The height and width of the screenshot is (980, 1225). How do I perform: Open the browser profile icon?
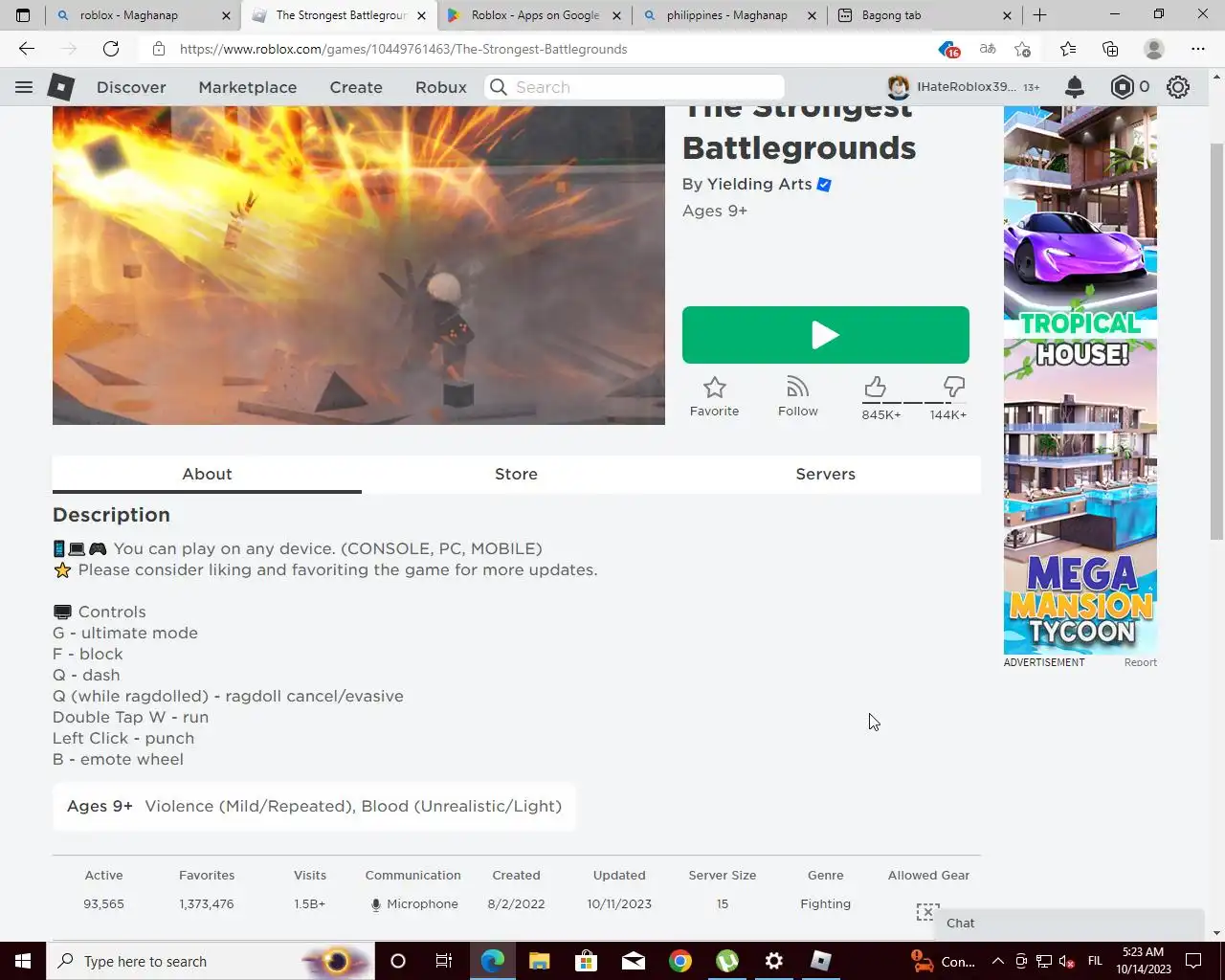coord(1154,49)
